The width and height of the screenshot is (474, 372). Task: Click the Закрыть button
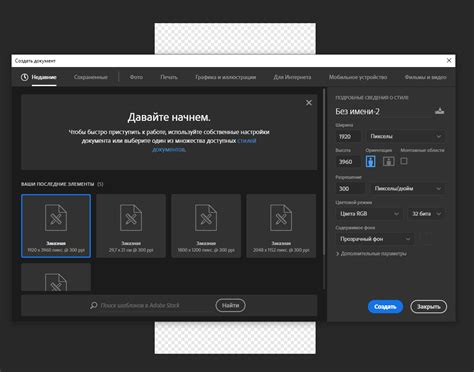429,307
